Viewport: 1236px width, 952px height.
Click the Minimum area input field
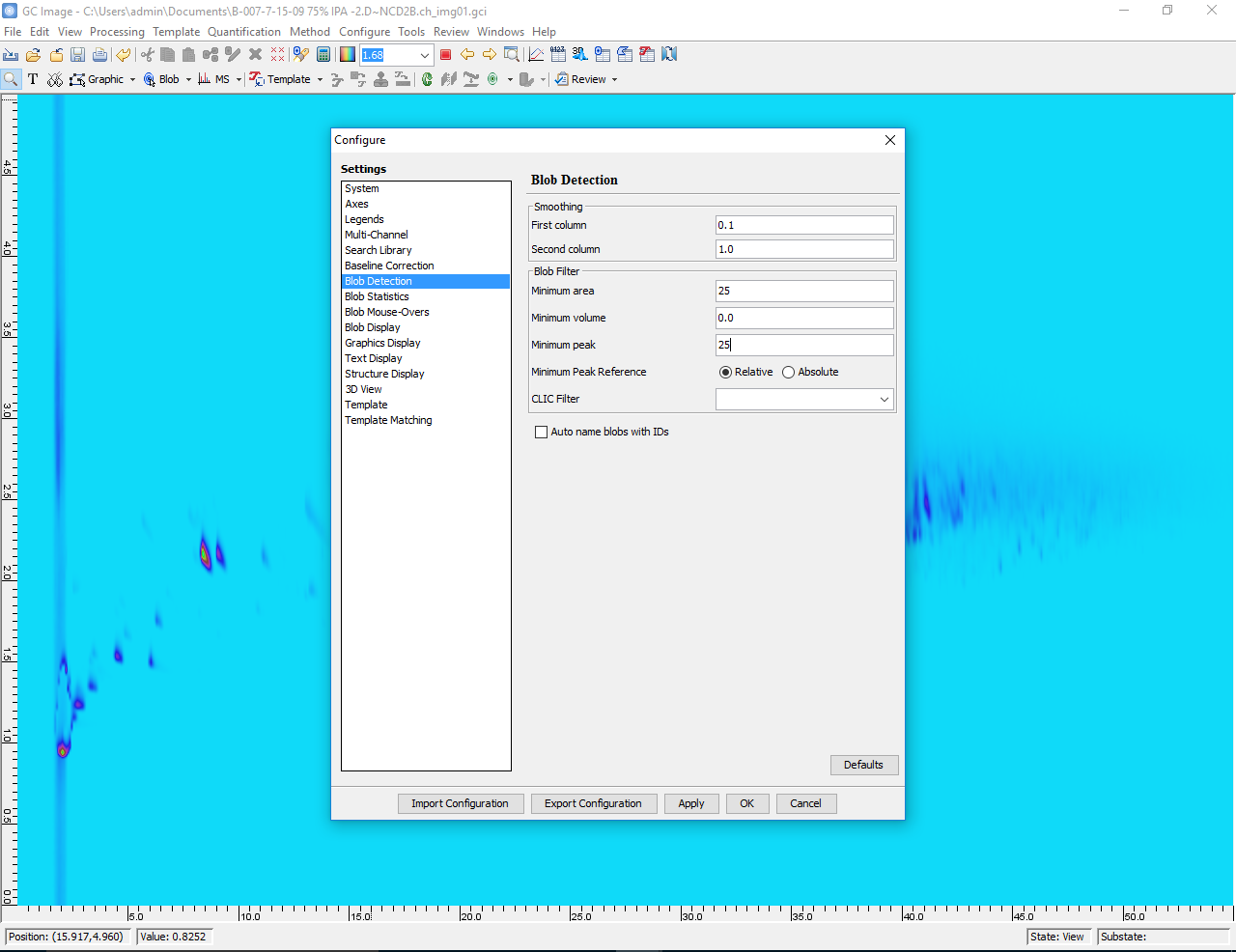[x=803, y=292]
